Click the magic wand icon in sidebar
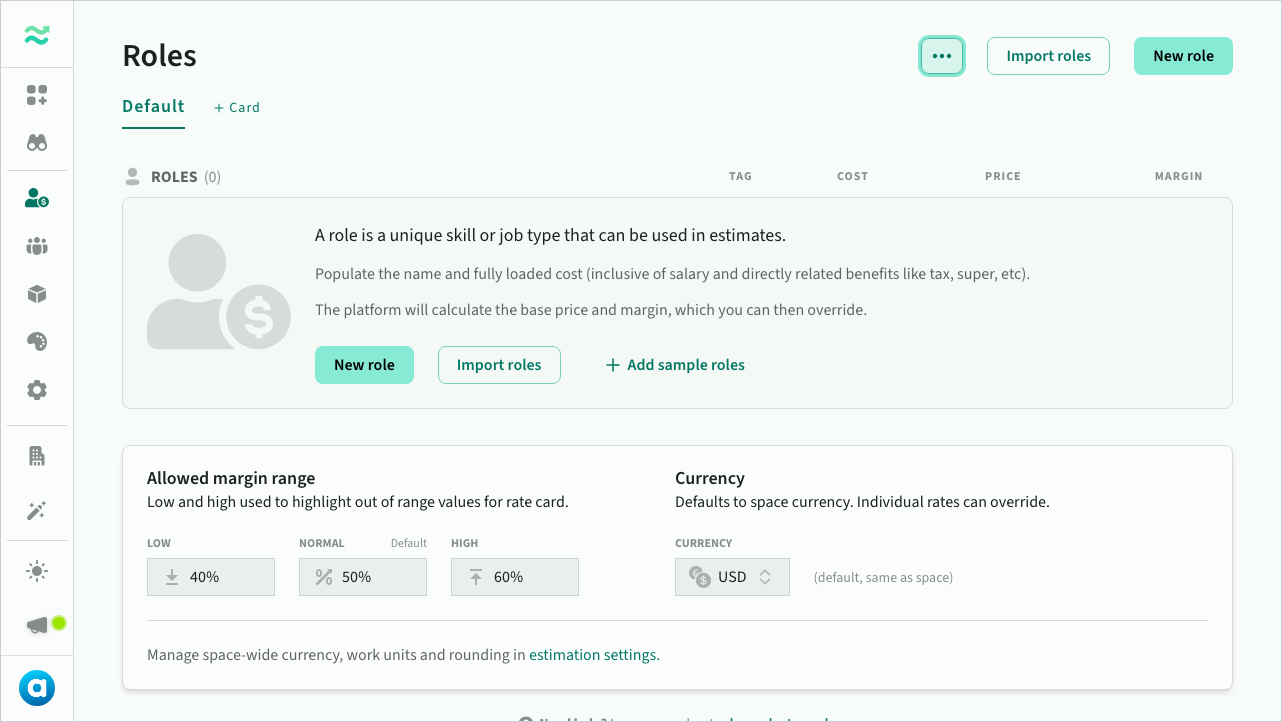 coord(37,511)
